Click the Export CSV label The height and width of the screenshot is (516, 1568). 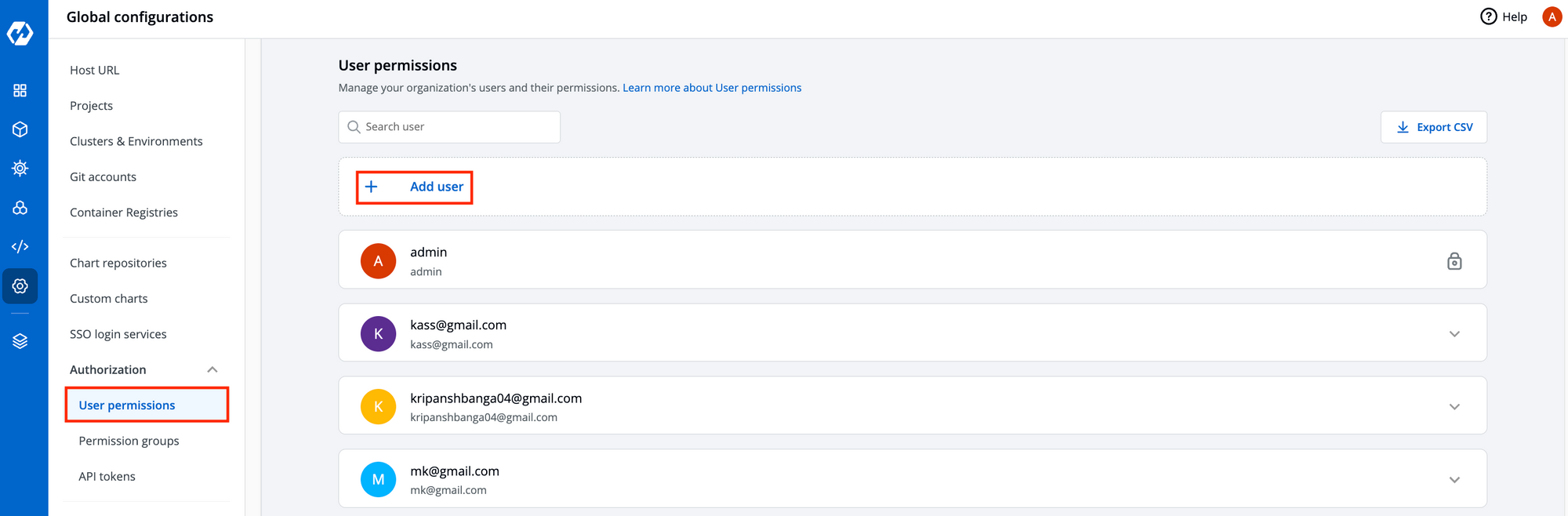click(x=1445, y=127)
